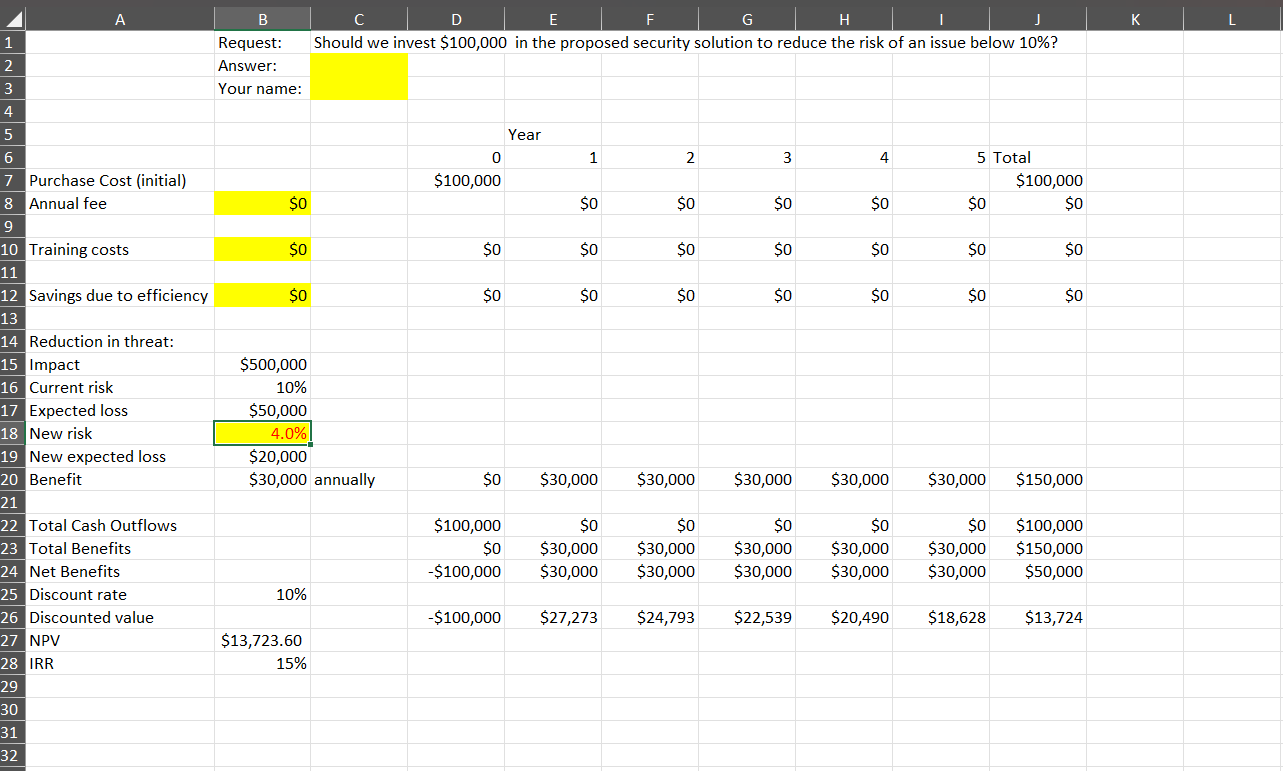
Task: Select the yellow Training costs $0 input cell
Action: tap(262, 250)
